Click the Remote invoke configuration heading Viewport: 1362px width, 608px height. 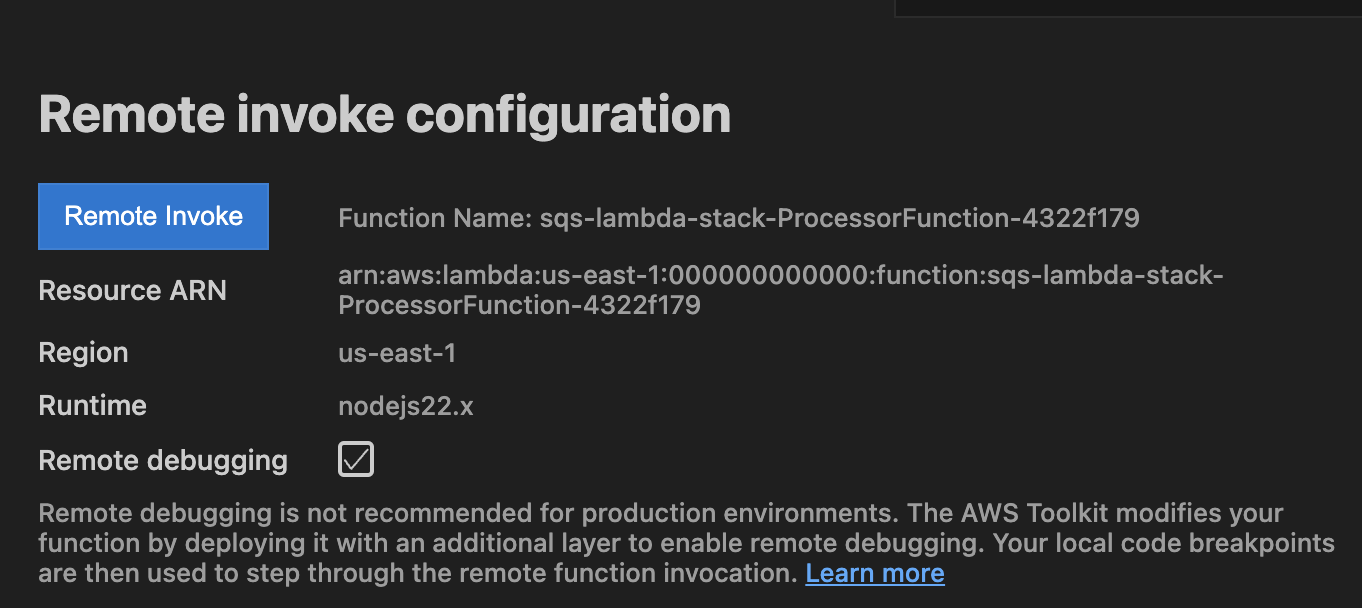pos(384,114)
